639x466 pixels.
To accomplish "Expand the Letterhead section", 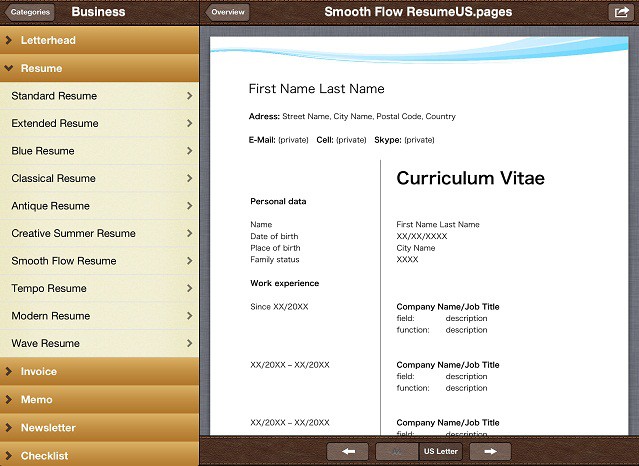I will click(99, 40).
